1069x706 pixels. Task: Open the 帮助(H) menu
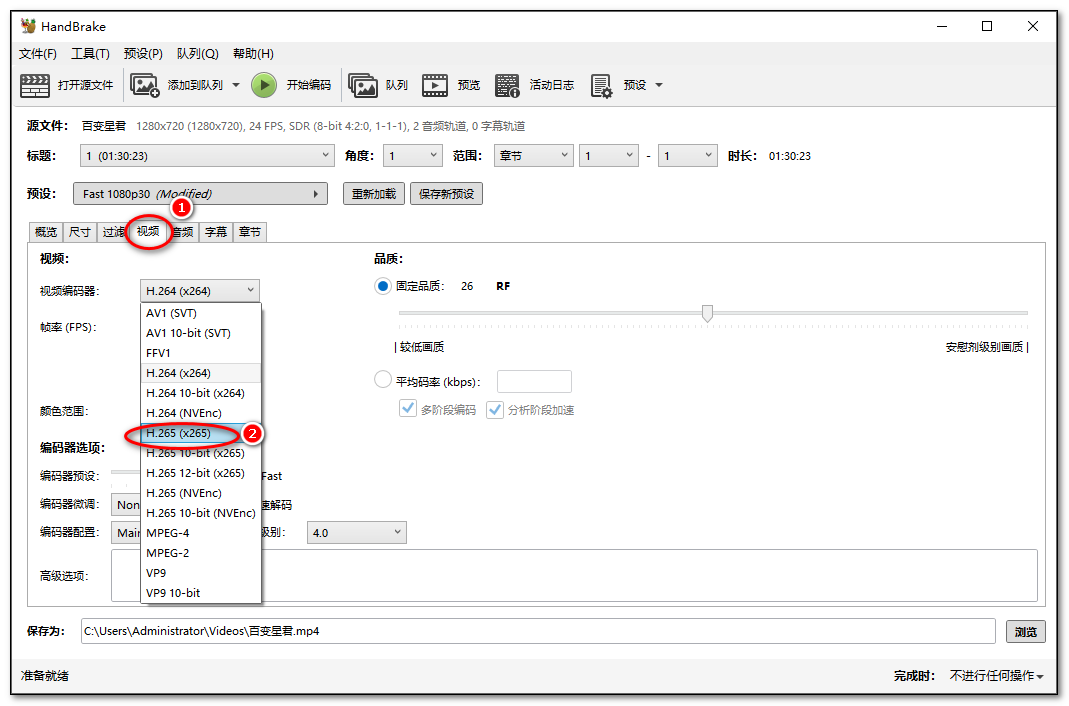(x=254, y=54)
